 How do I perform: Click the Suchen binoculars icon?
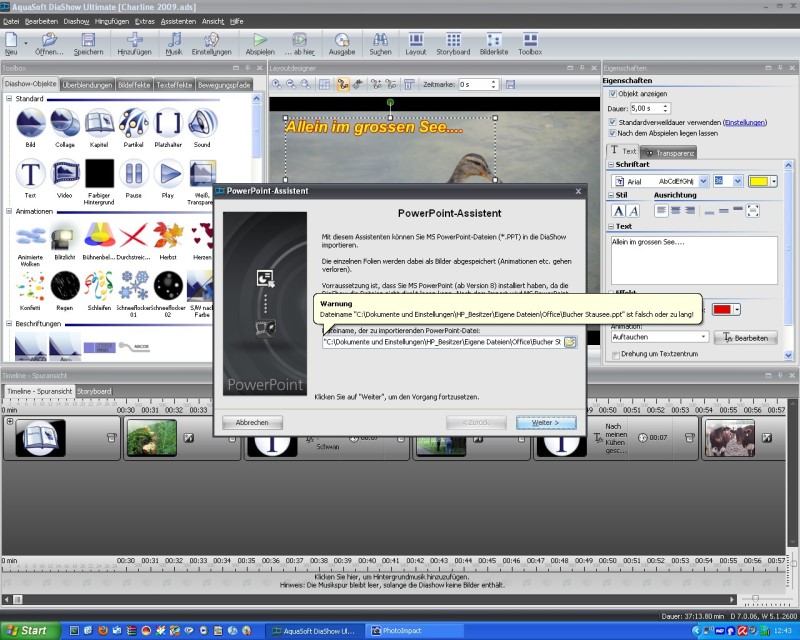tap(380, 40)
